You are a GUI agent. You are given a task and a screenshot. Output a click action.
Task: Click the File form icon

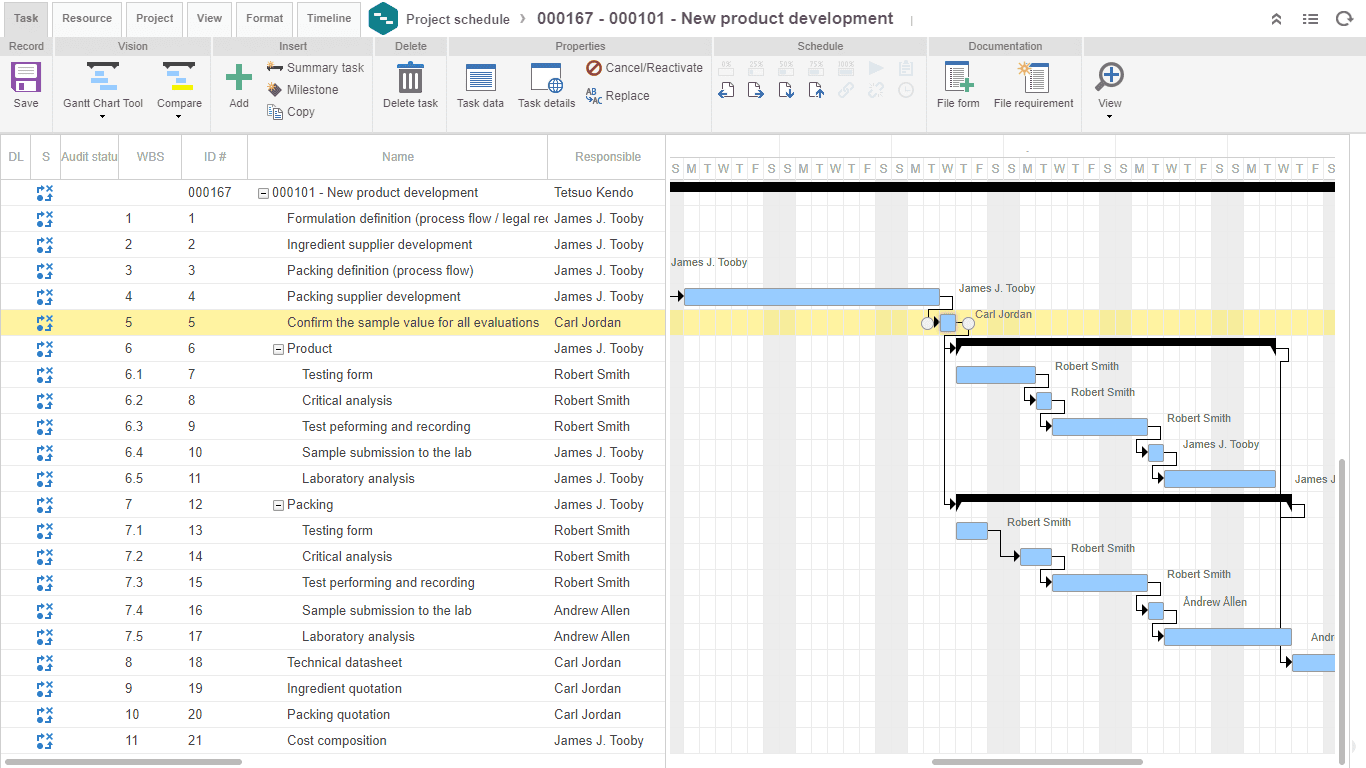[x=958, y=78]
